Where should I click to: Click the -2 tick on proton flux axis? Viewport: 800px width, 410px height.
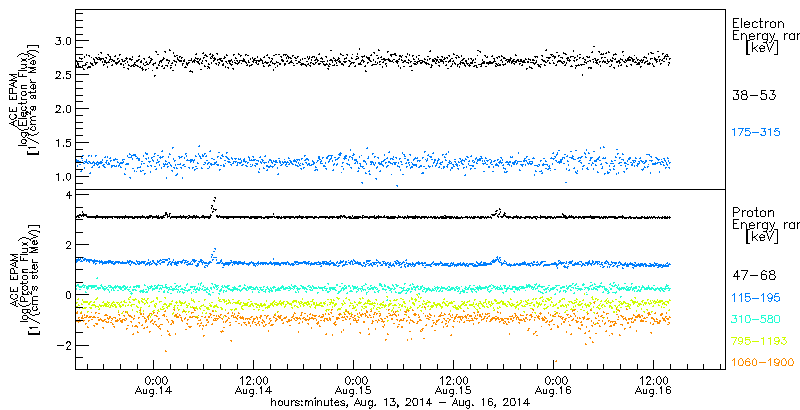pyautogui.click(x=62, y=345)
